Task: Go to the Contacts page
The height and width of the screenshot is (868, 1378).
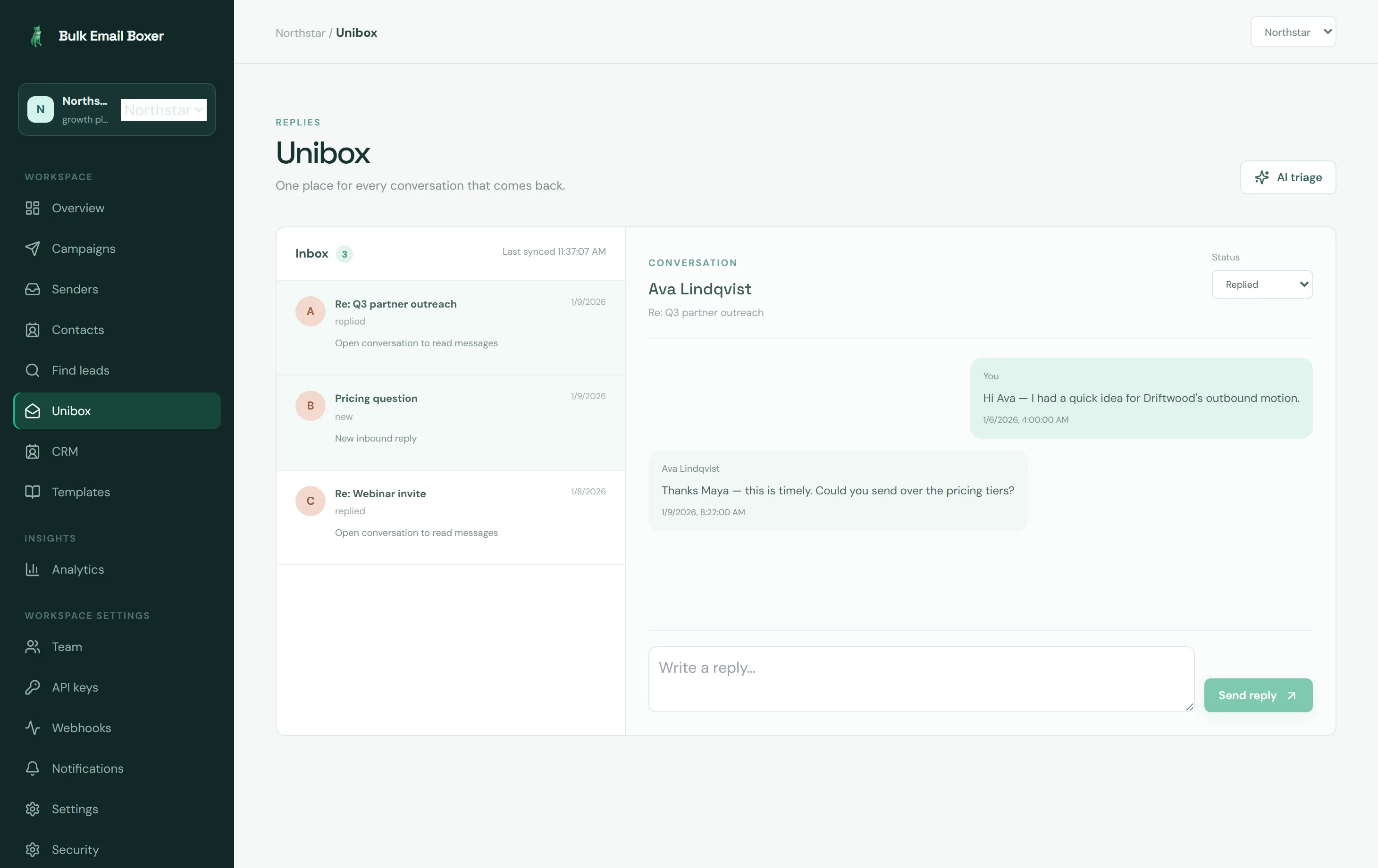Action: click(117, 330)
